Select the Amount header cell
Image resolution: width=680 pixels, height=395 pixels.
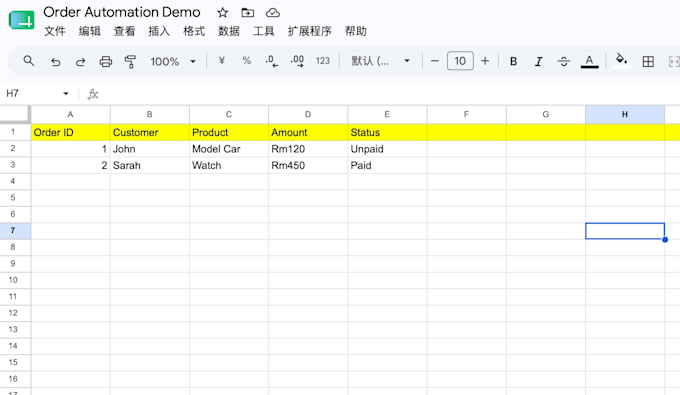coord(308,132)
